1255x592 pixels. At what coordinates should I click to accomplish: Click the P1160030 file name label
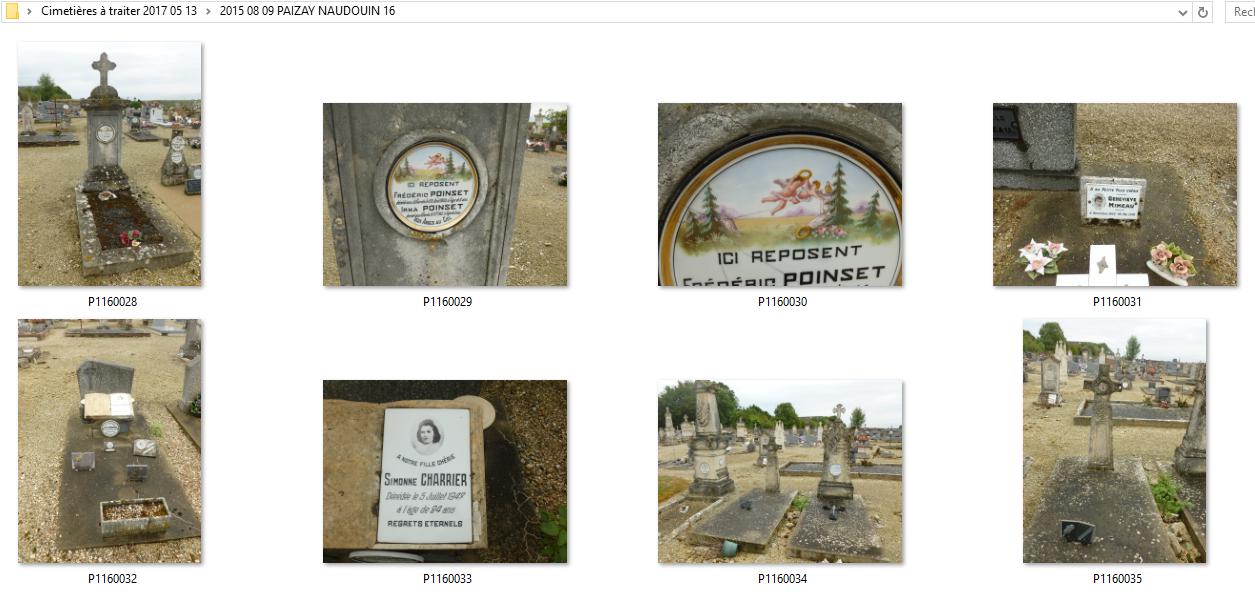782,302
